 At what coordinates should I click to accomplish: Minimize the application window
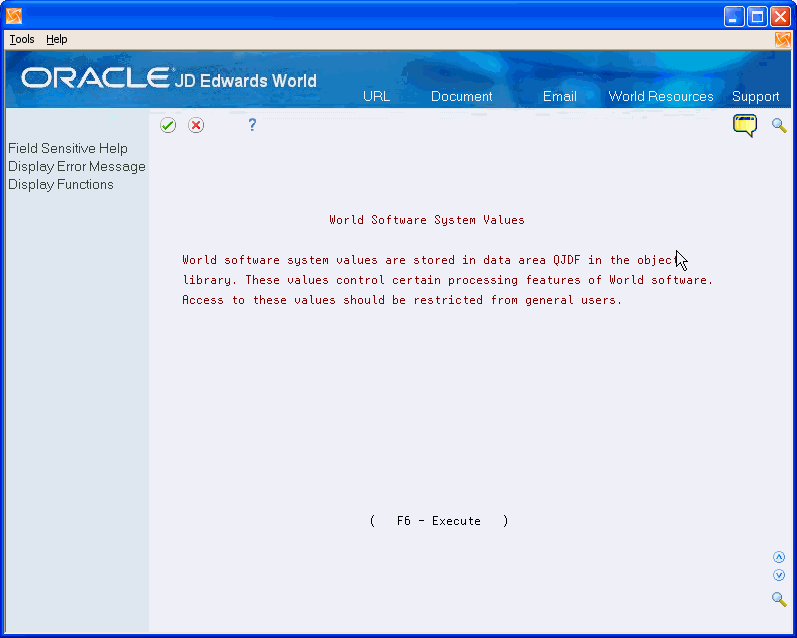[x=733, y=17]
